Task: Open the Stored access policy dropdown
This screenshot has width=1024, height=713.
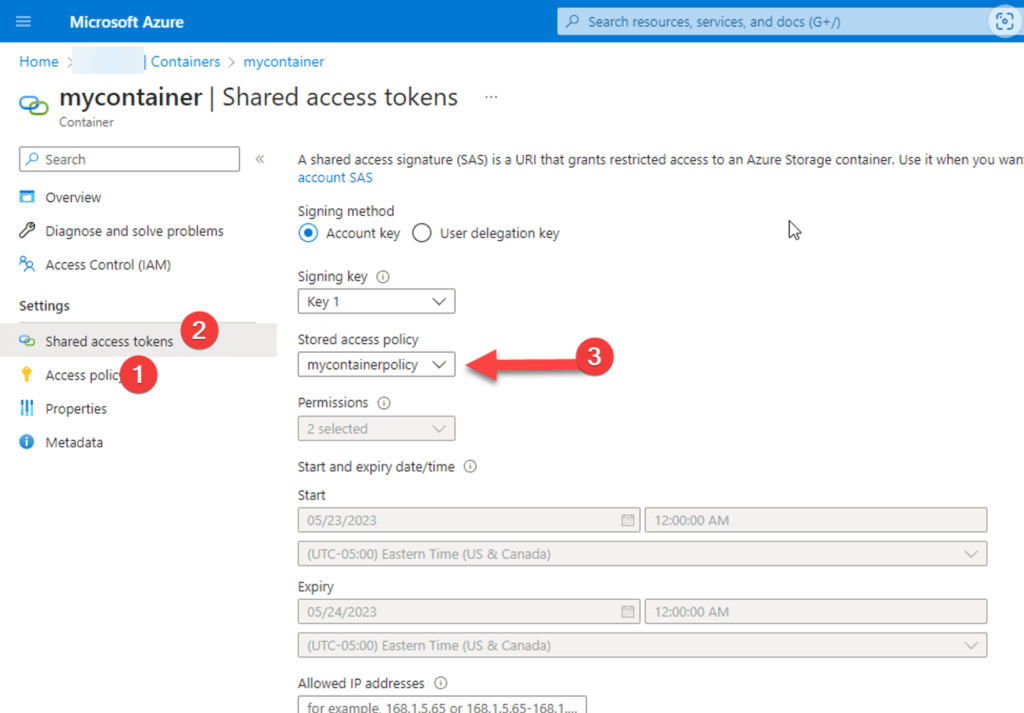Action: tap(376, 364)
